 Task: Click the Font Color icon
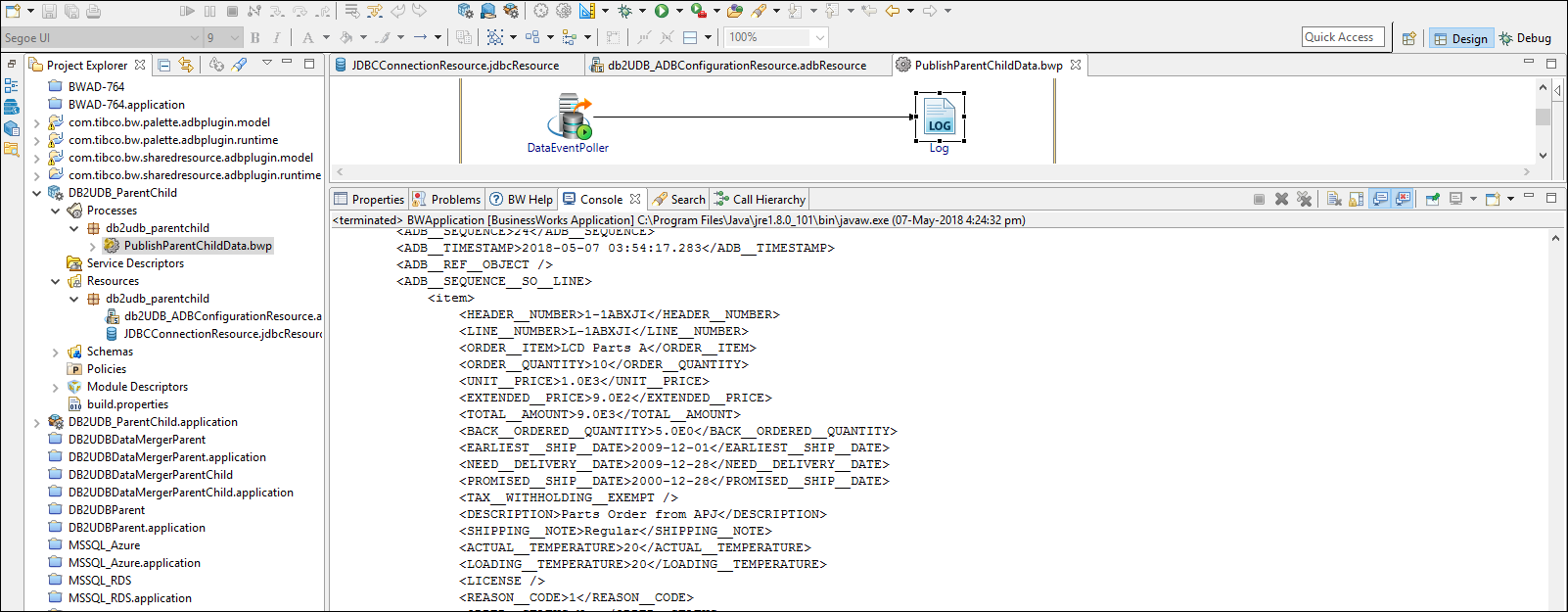click(308, 37)
